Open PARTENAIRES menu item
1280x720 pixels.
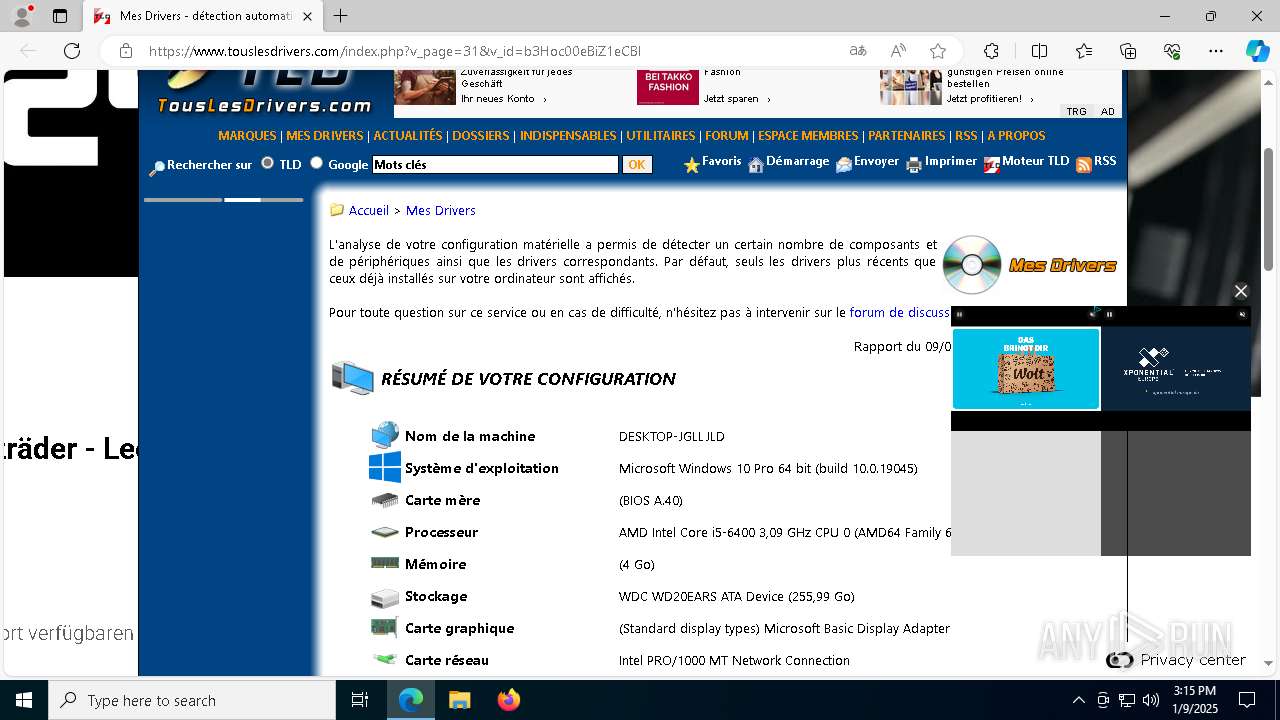tap(907, 136)
